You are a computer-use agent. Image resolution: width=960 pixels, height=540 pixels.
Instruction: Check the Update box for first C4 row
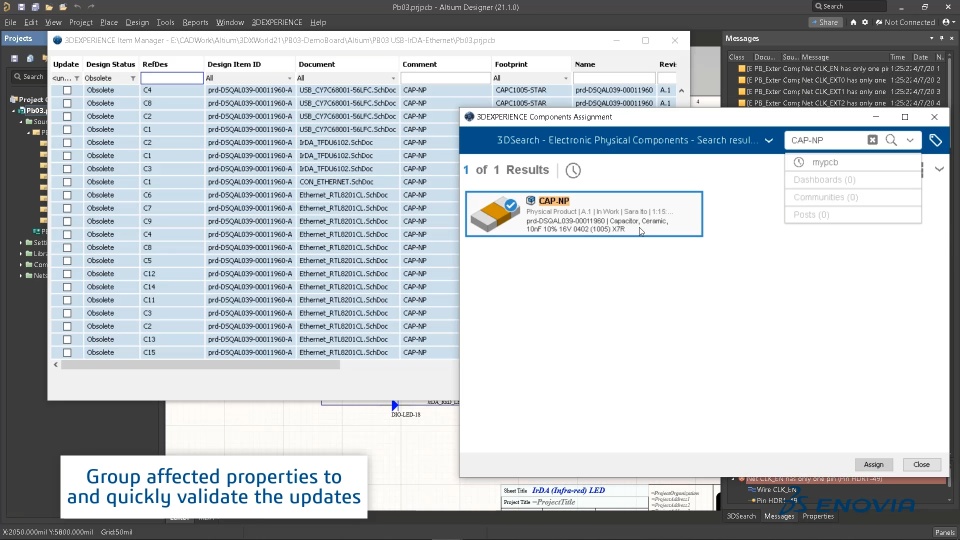click(x=67, y=90)
